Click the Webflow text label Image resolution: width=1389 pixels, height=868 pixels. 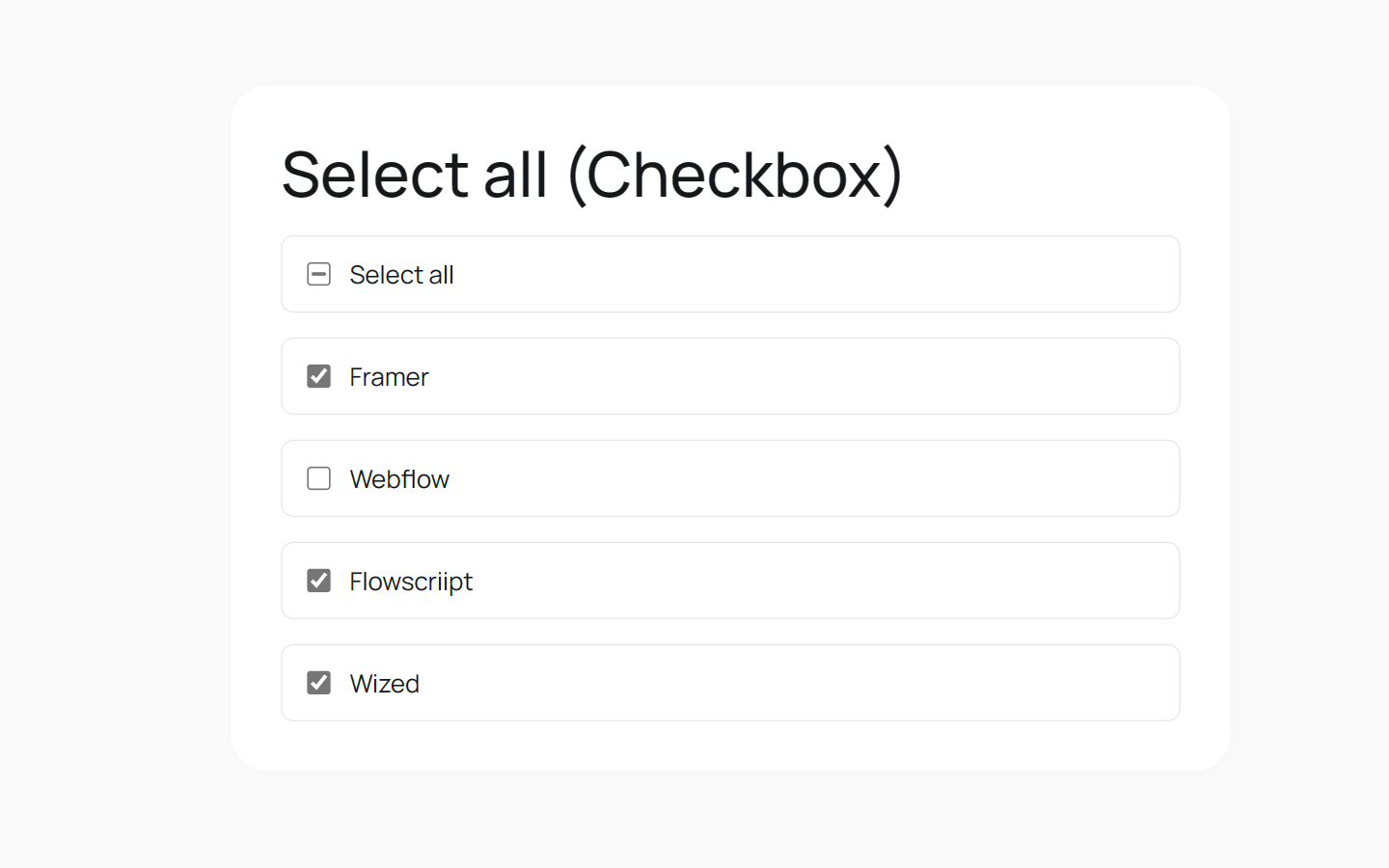(399, 479)
